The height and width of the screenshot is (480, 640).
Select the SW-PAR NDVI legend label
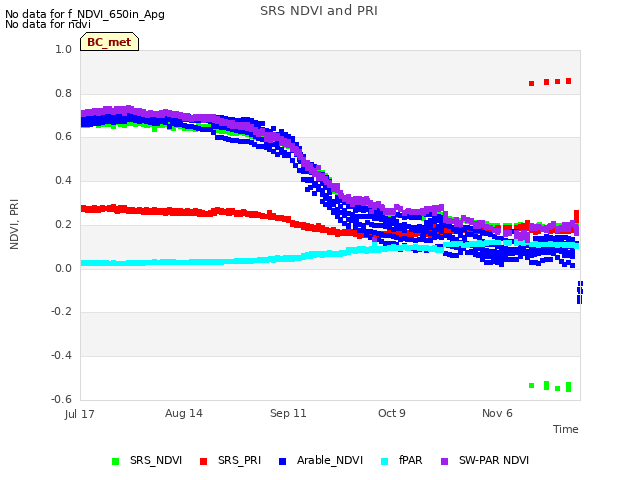494,460
